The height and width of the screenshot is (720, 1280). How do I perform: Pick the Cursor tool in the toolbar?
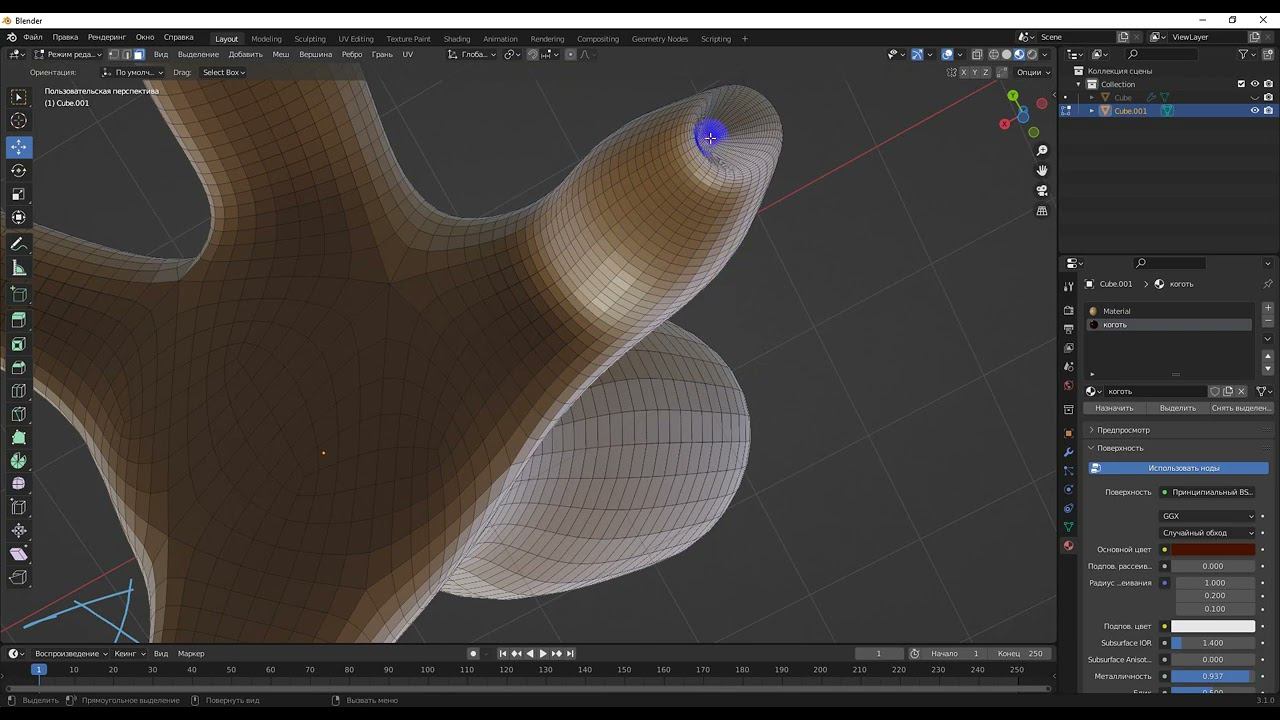[x=19, y=121]
